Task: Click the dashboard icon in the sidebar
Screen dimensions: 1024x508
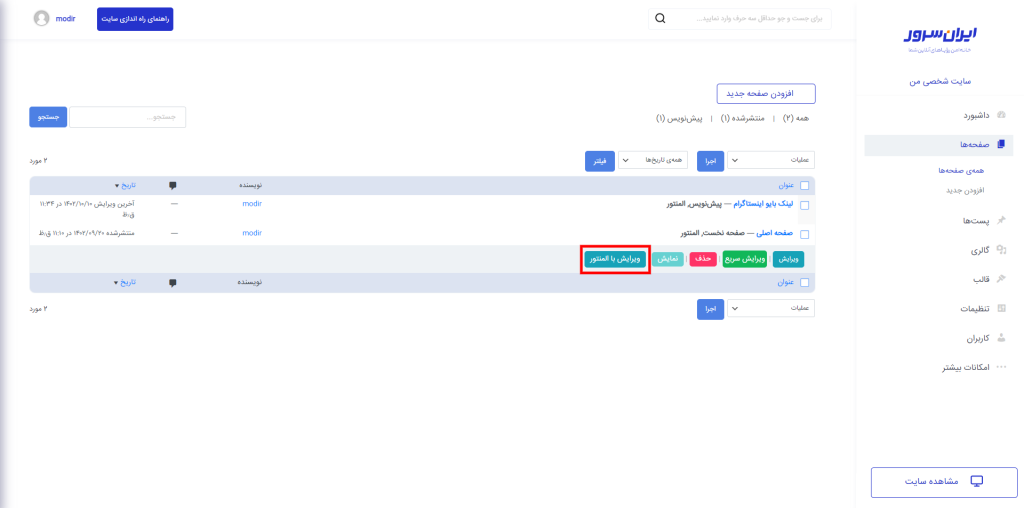Action: click(x=1002, y=115)
